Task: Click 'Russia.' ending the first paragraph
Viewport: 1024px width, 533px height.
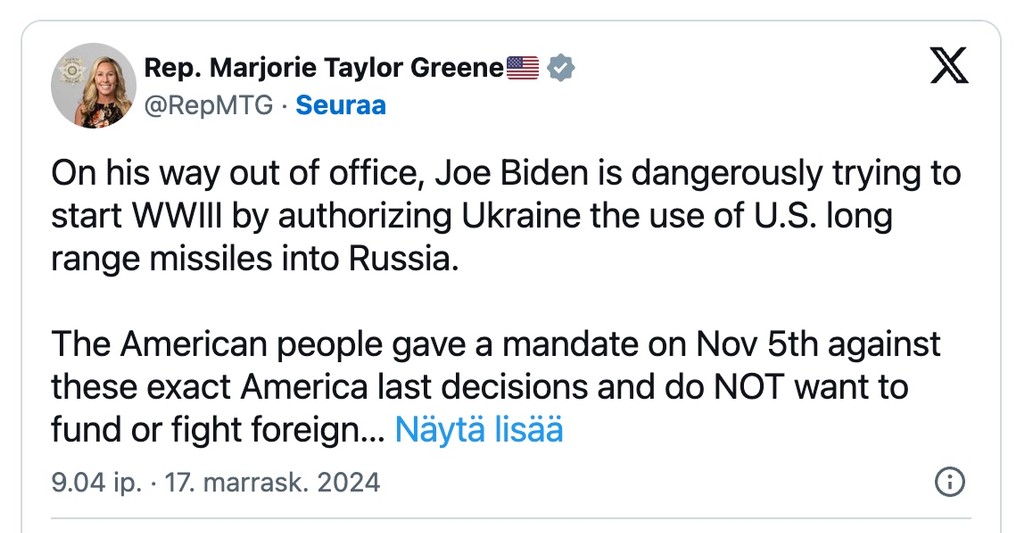Action: pos(404,259)
